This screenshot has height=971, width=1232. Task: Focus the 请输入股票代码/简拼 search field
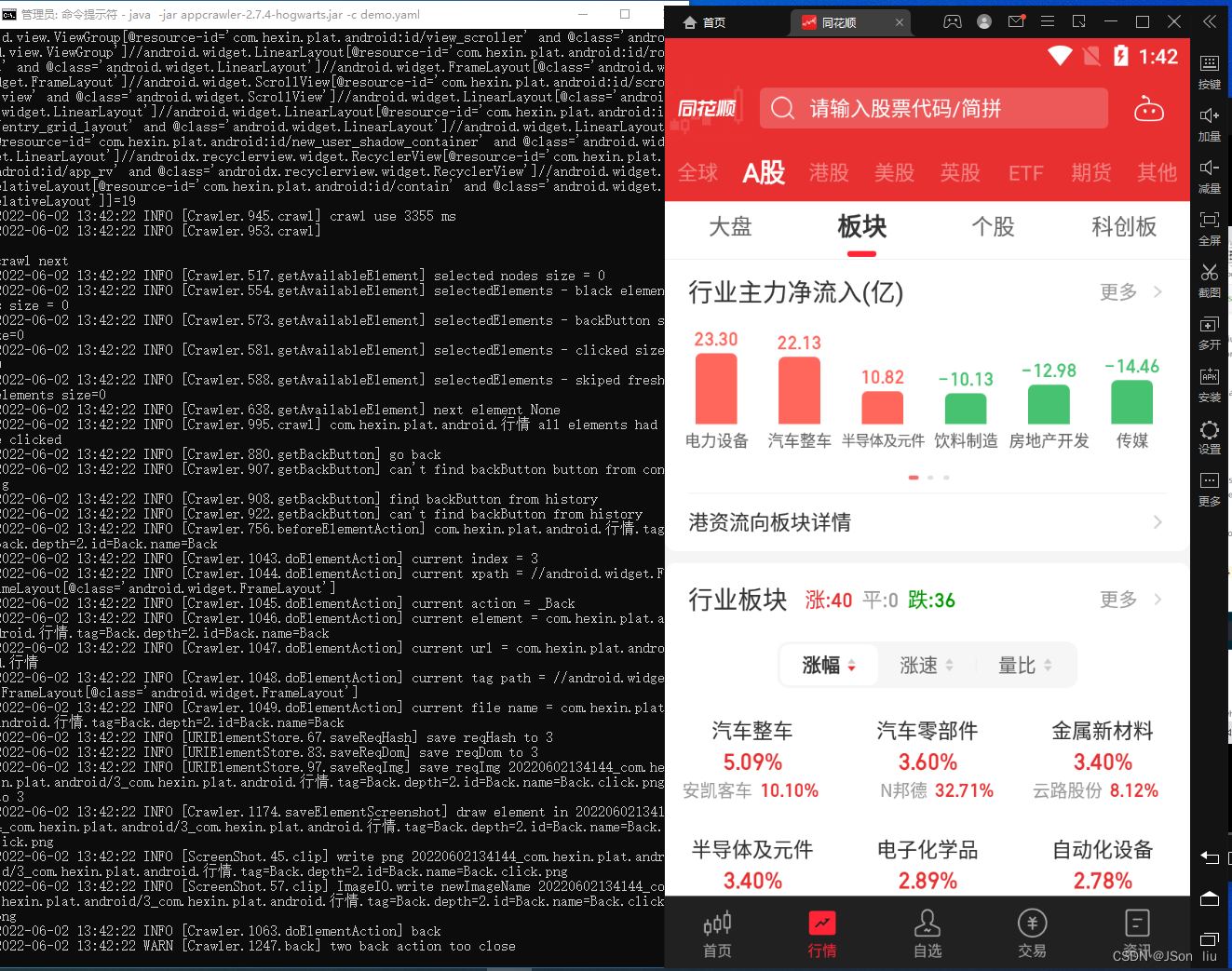[x=934, y=109]
